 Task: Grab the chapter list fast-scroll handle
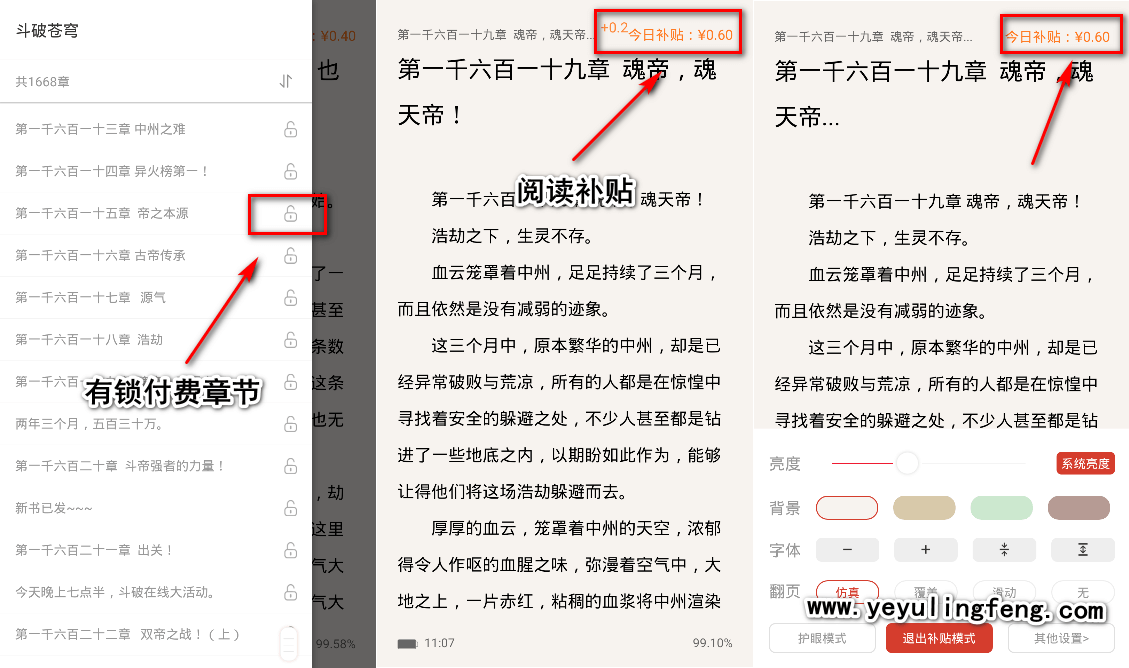click(x=289, y=643)
